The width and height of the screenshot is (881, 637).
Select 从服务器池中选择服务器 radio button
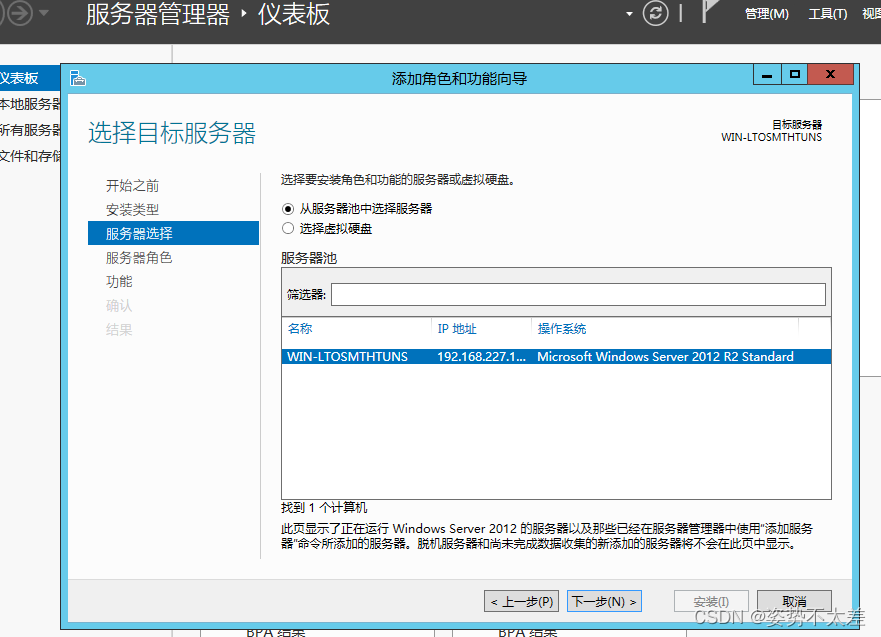288,209
